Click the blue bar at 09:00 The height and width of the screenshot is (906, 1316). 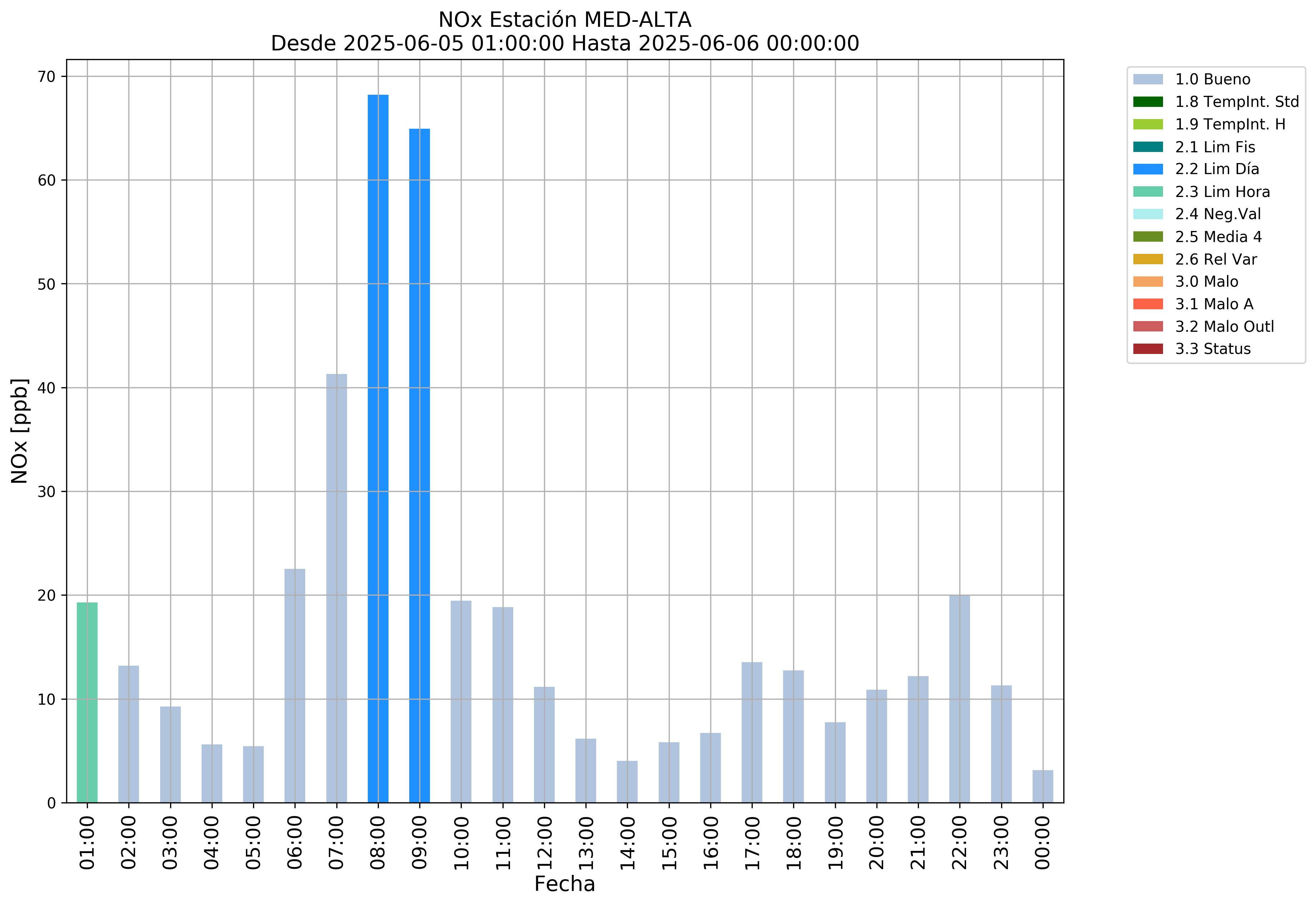click(419, 466)
